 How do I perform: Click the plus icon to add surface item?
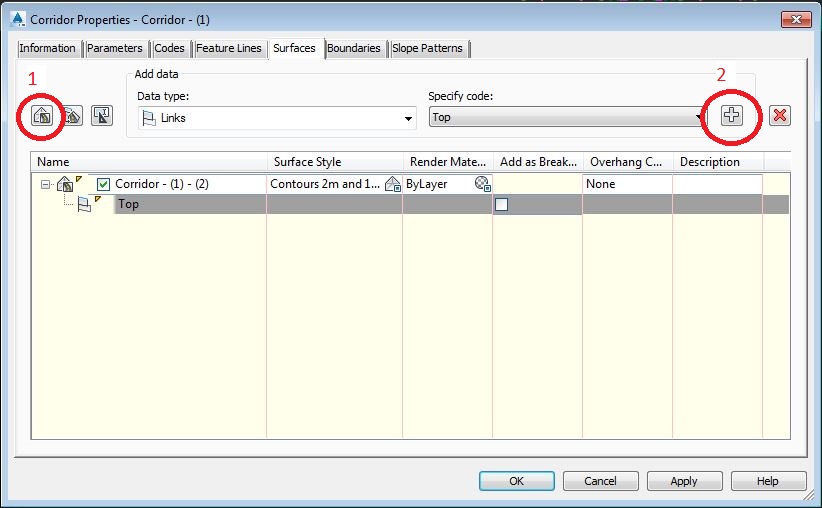[x=731, y=115]
